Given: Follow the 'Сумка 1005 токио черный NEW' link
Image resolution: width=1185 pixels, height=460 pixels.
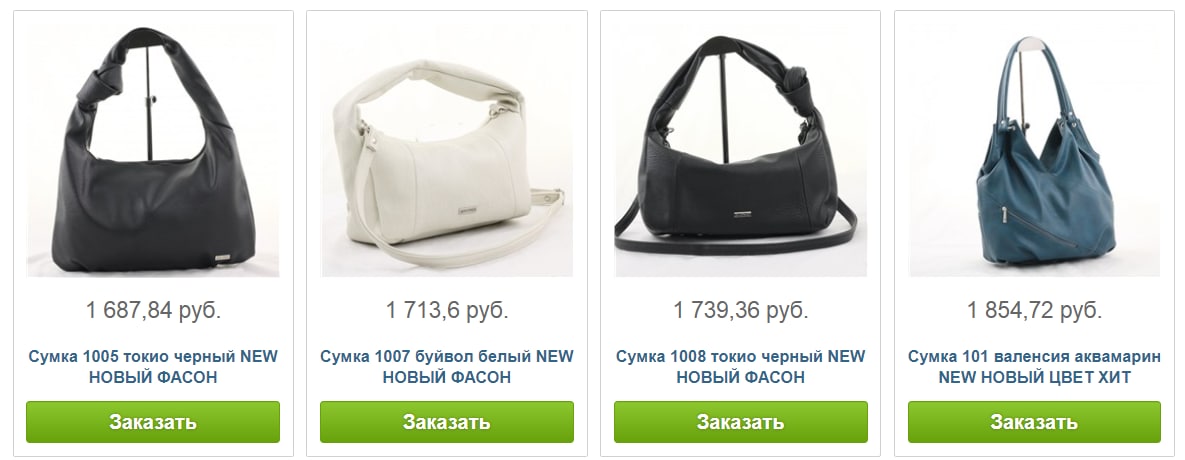Looking at the screenshot, I should tap(153, 357).
